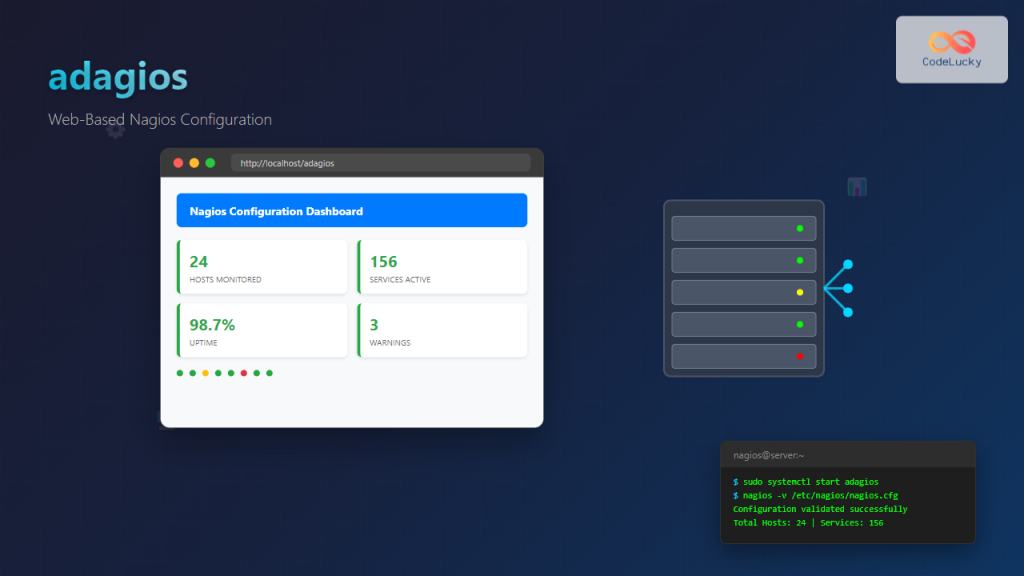The width and height of the screenshot is (1024, 576).
Task: Click the yellow LED on the middle server bay
Action: tap(799, 292)
